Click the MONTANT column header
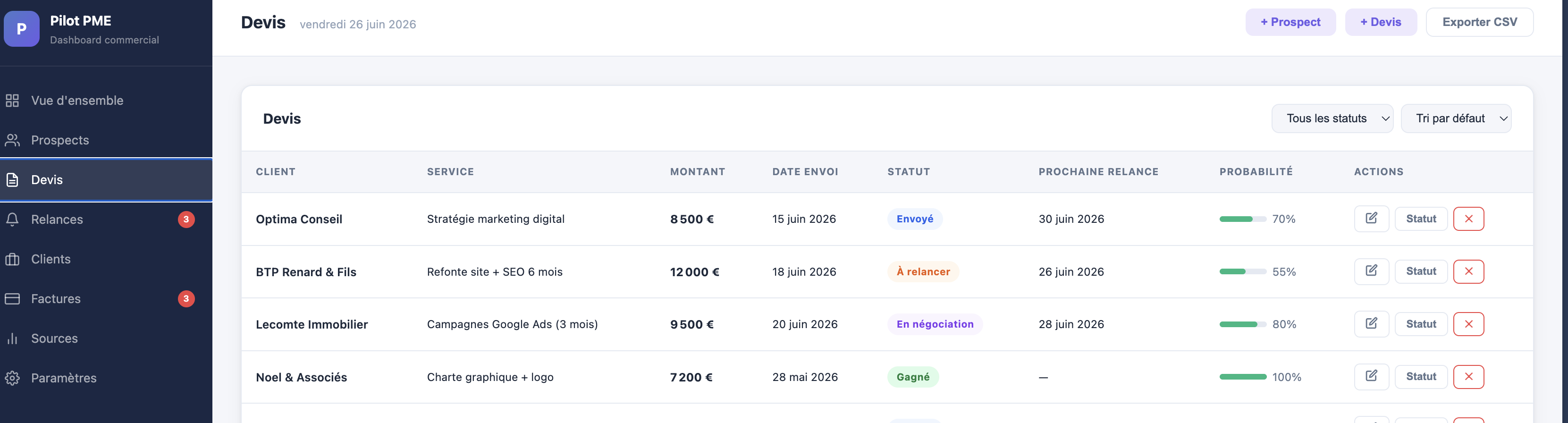Screen dimensions: 1568x423 point(698,172)
